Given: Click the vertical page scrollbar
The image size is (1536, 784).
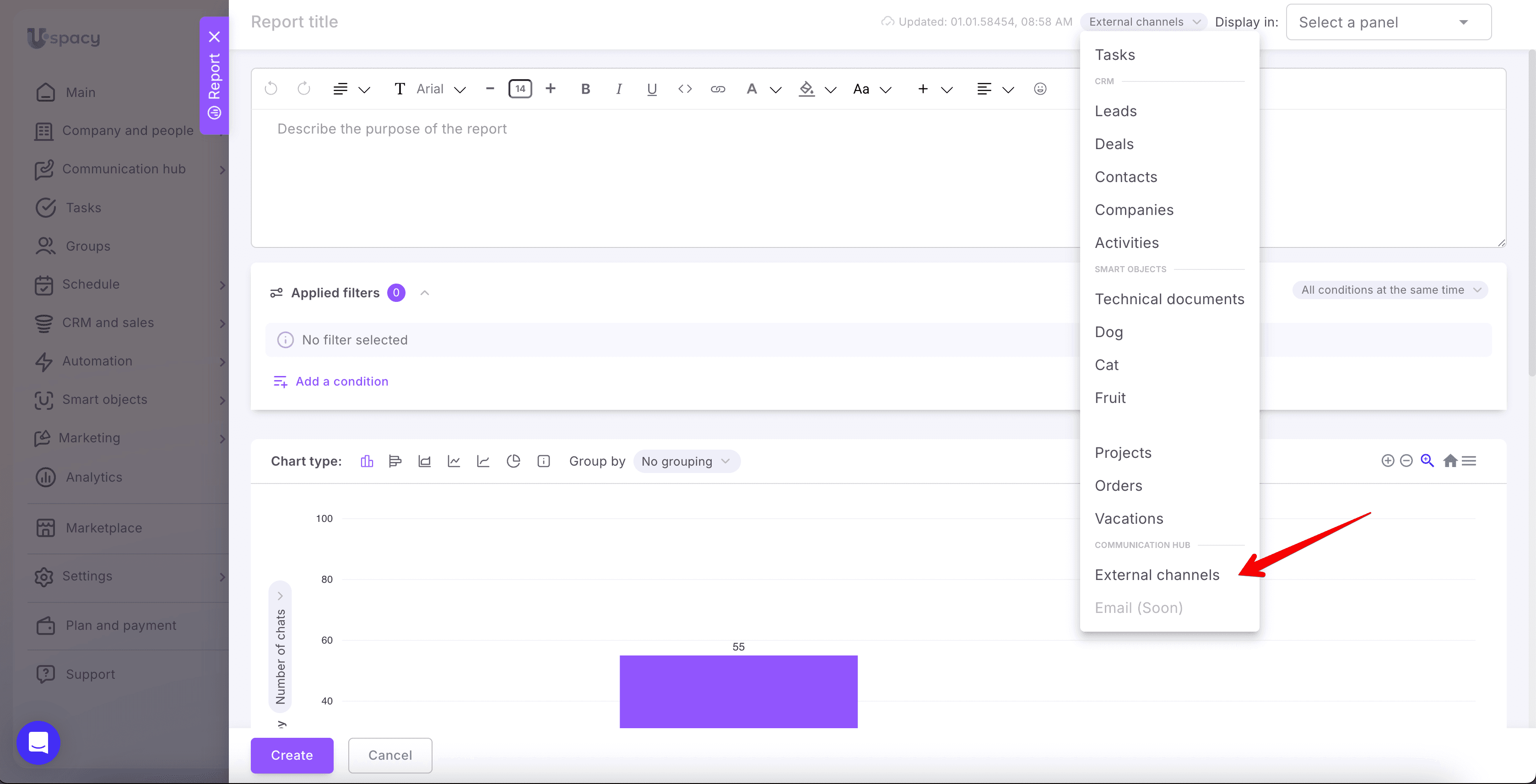Looking at the screenshot, I should point(1532,212).
